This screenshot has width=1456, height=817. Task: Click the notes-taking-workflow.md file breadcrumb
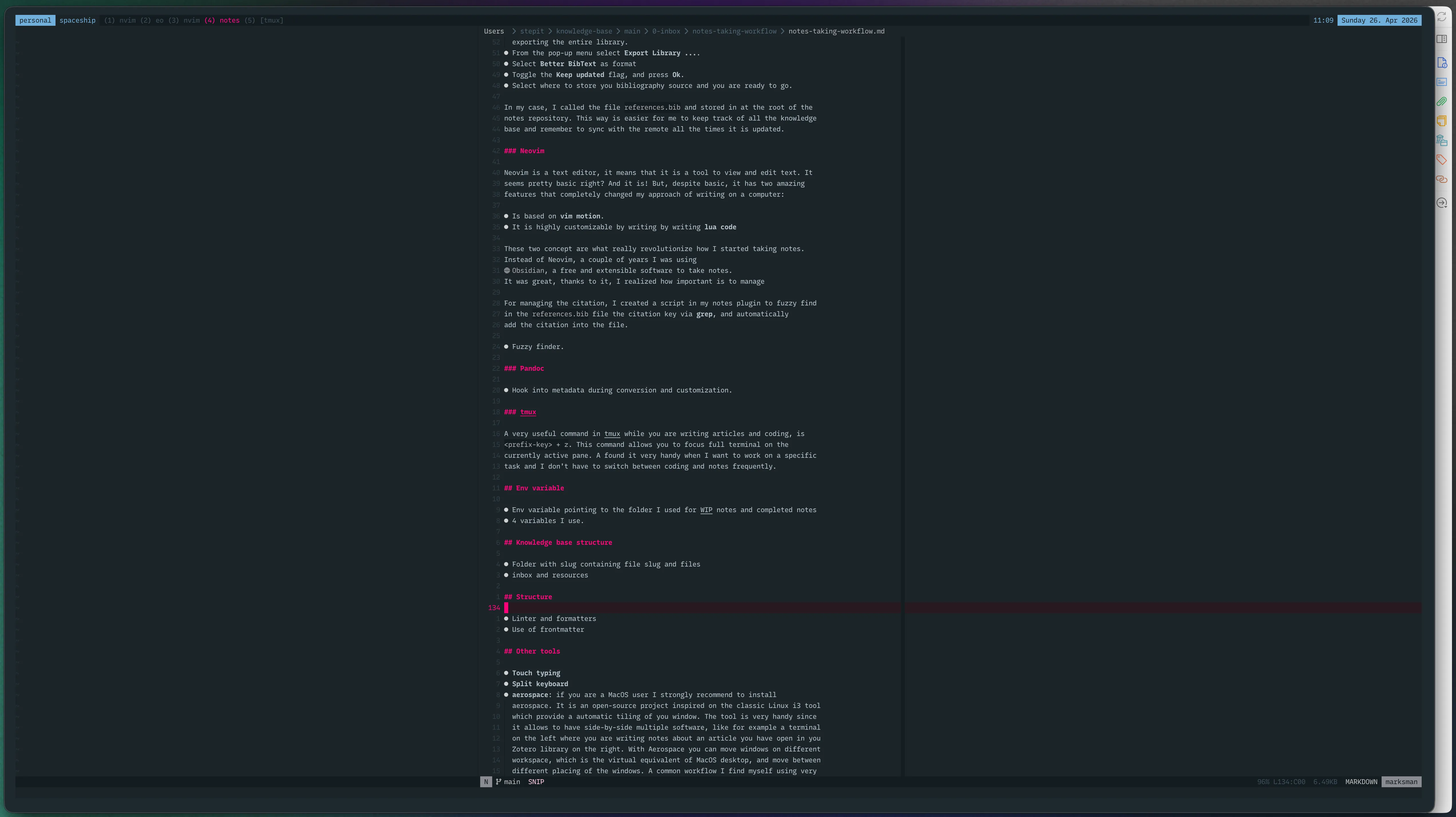click(x=836, y=31)
